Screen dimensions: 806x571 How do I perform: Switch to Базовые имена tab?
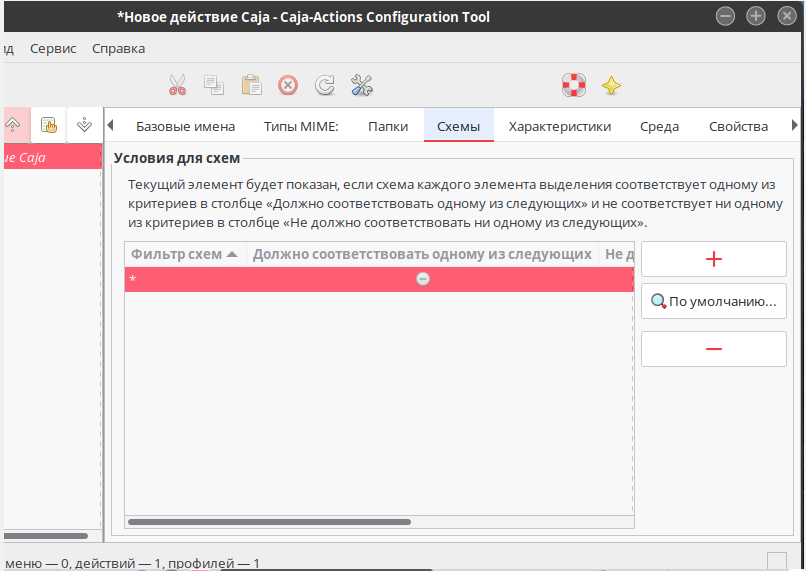(186, 126)
